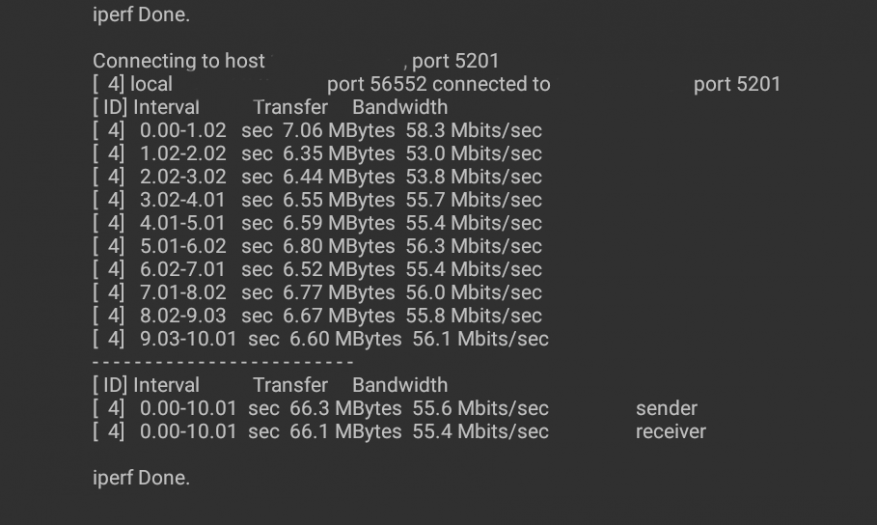
Task: Click the bottom "iperf Done." line
Action: coord(140,478)
